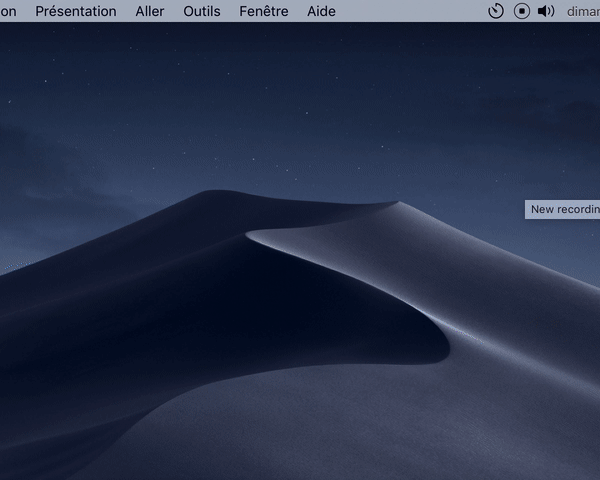Click the Time Machine menu bar icon

coord(496,11)
